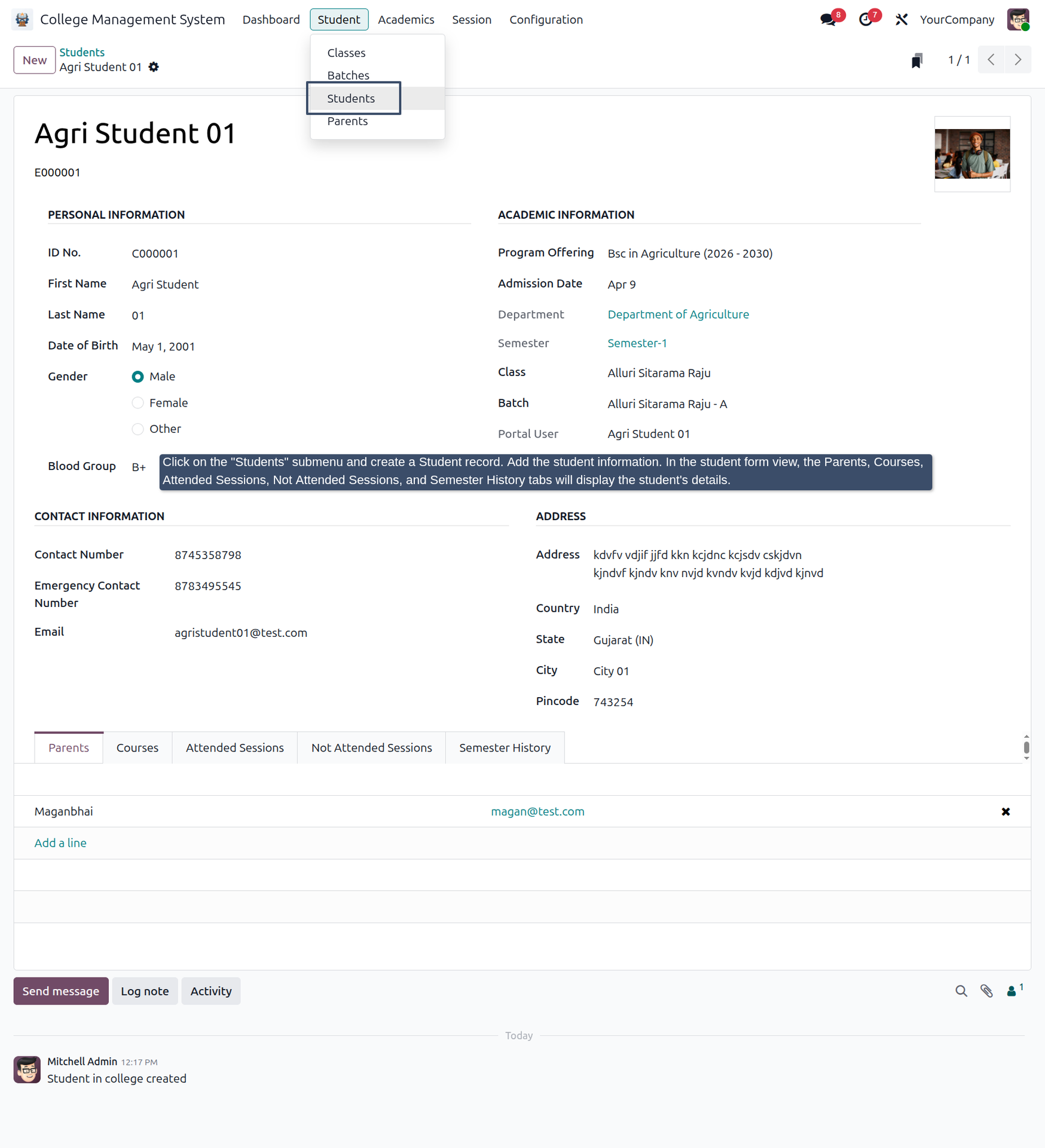Click the Email field agristudent01@test.com
1045x1148 pixels.
point(241,633)
